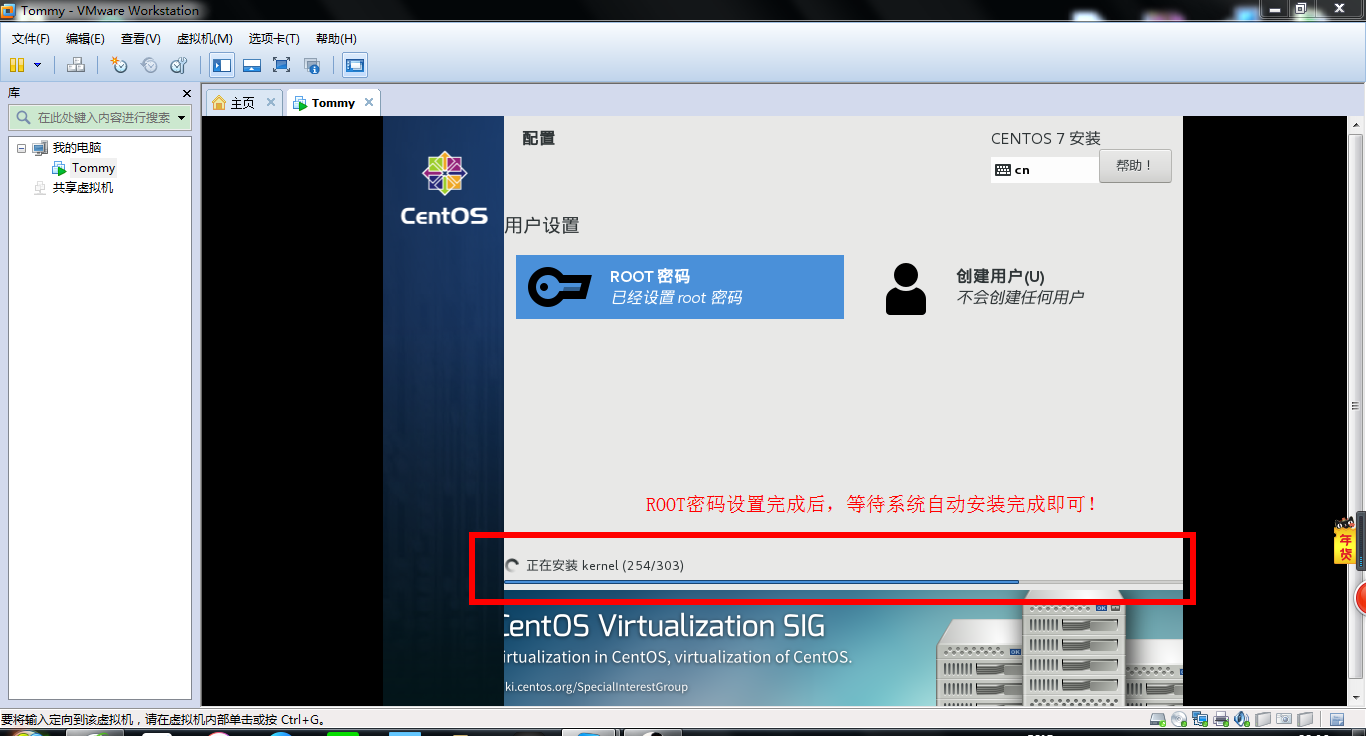Toggle the console view toolbar icon
The image size is (1366, 736).
354,65
